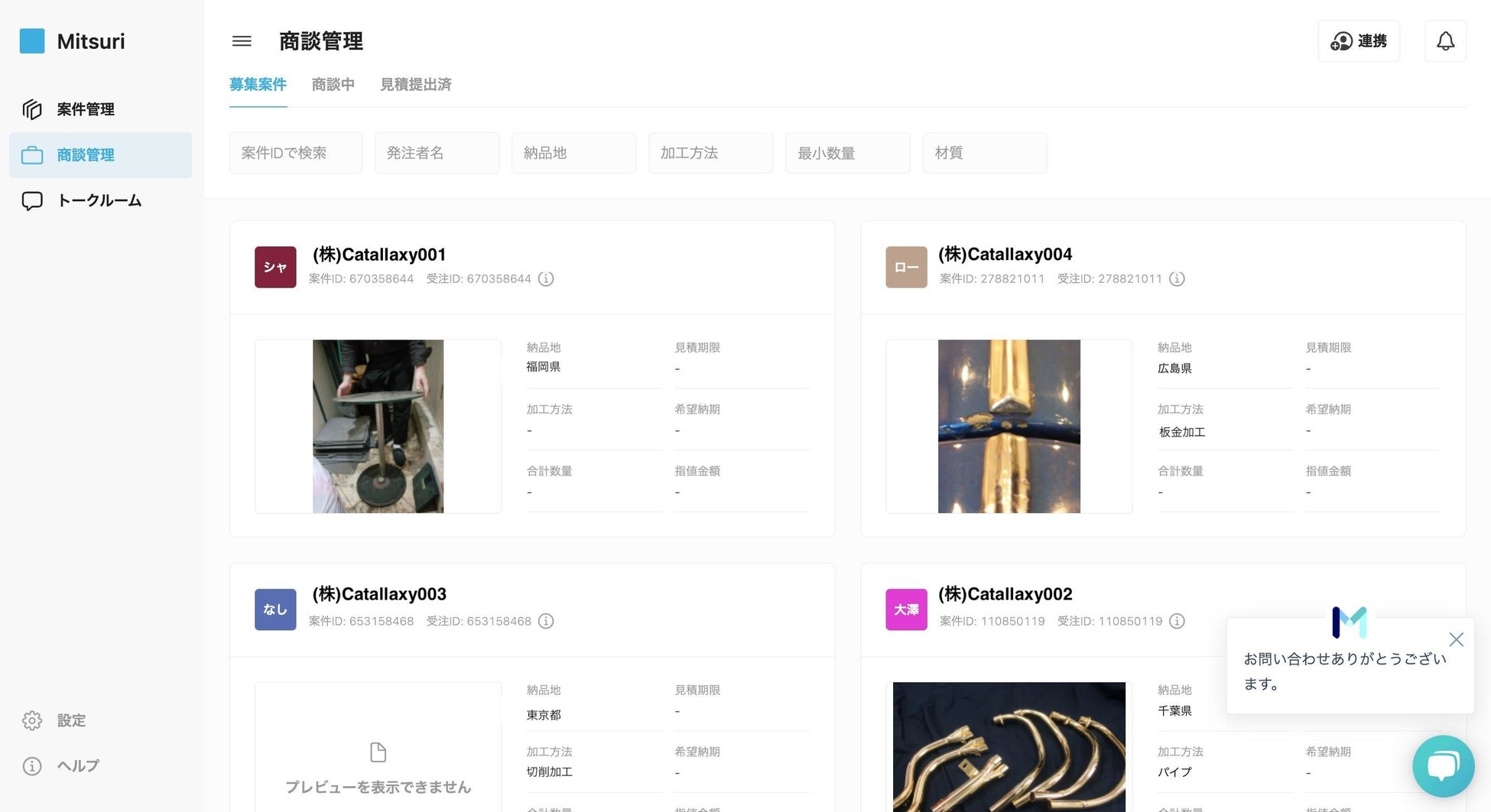Open the (株)Catallaxy001 card title
The height and width of the screenshot is (812, 1491).
pos(378,255)
